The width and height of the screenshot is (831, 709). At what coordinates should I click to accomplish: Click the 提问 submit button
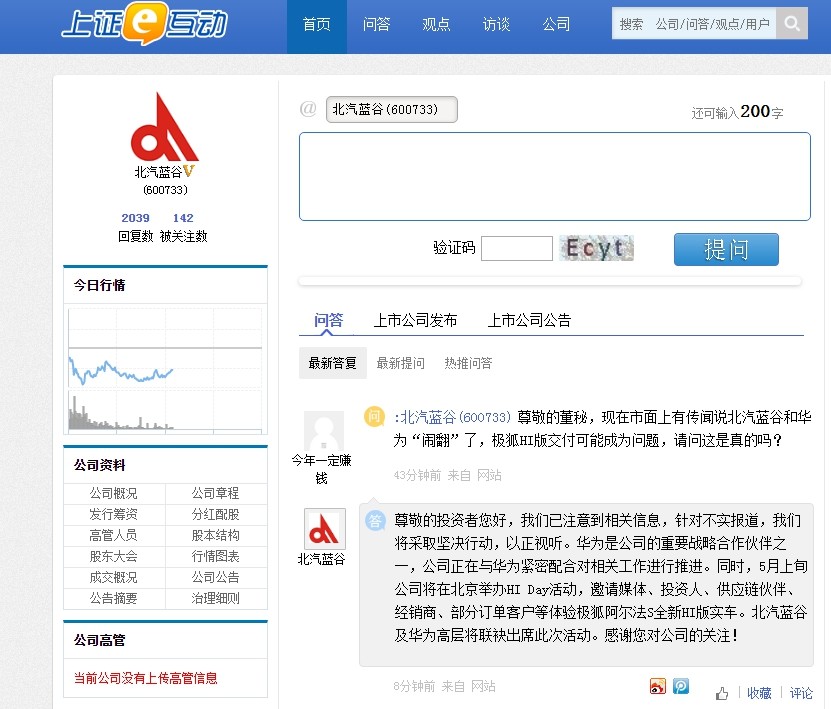click(x=726, y=249)
